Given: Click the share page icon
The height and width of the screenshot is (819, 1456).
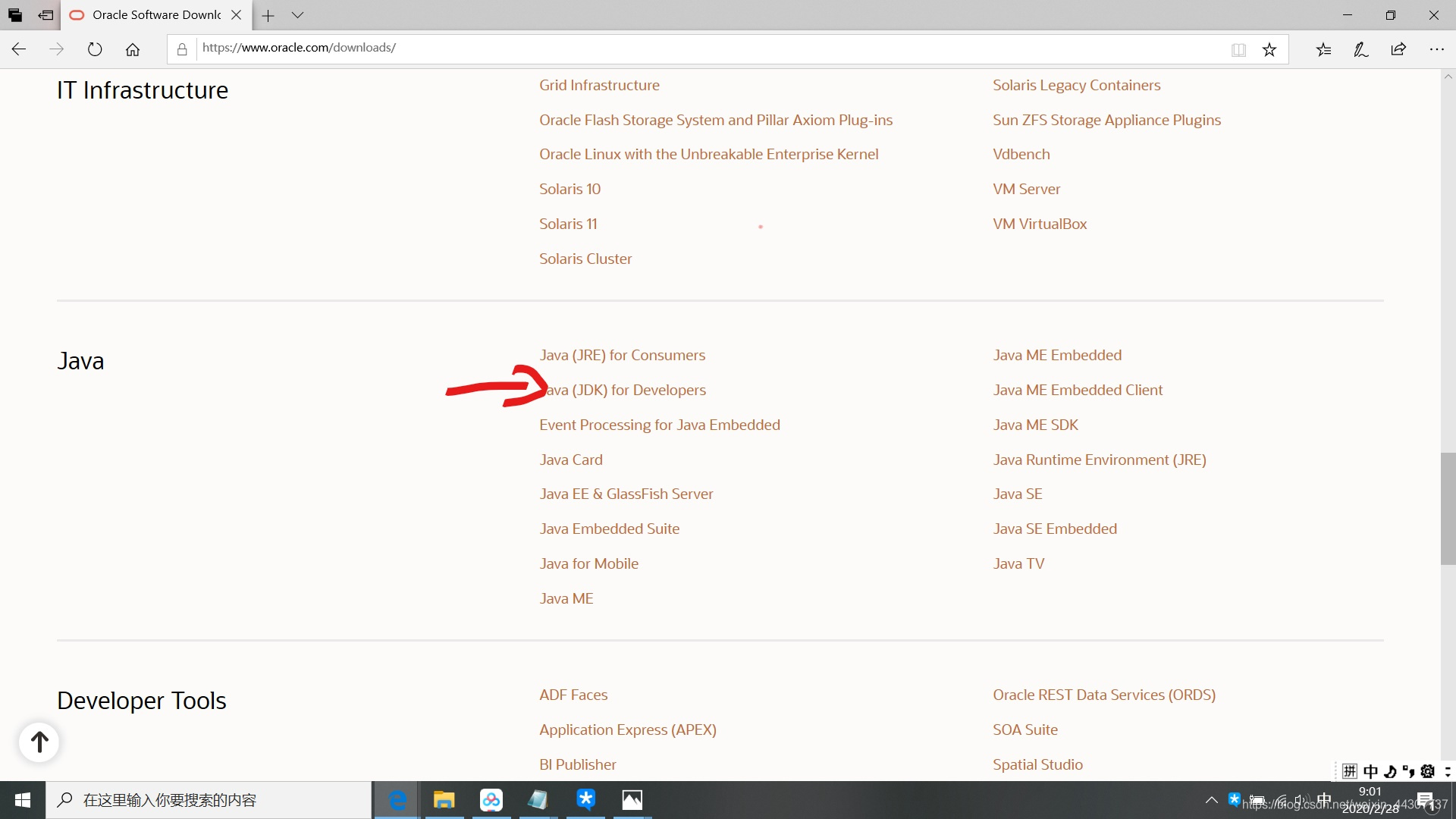Looking at the screenshot, I should tap(1399, 48).
